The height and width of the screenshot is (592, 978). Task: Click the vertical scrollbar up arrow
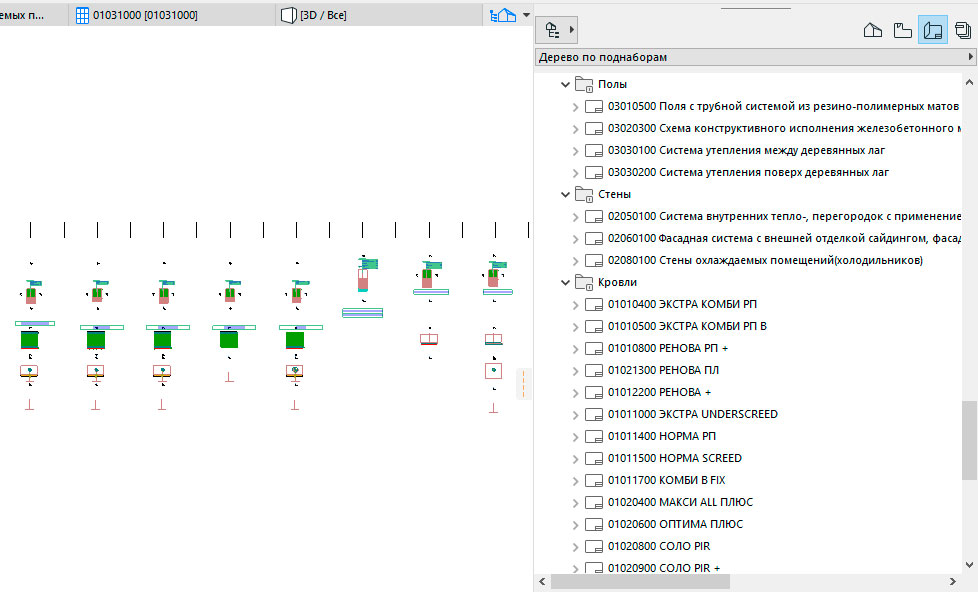pos(969,82)
